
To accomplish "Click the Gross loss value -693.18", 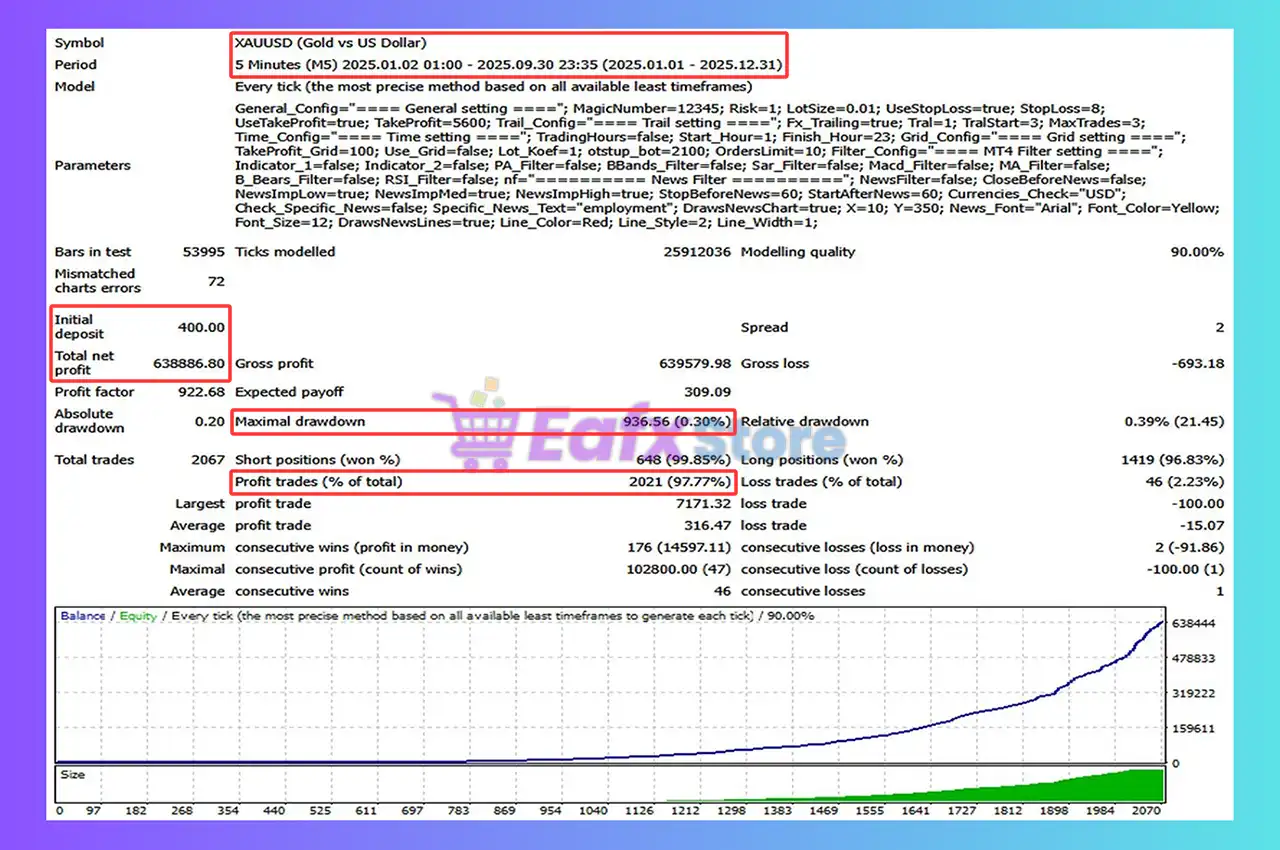I will (1197, 364).
